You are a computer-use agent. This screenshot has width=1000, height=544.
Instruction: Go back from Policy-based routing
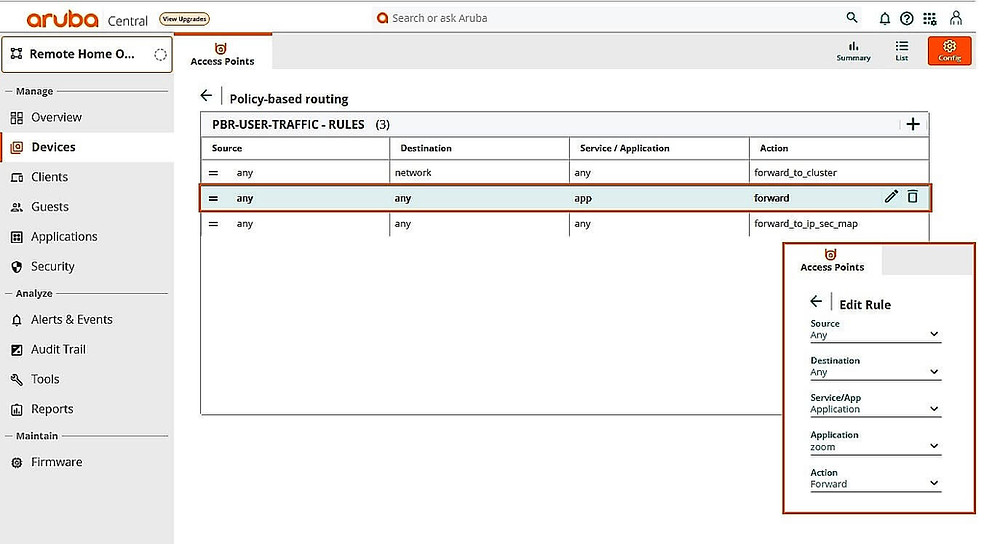pos(206,96)
